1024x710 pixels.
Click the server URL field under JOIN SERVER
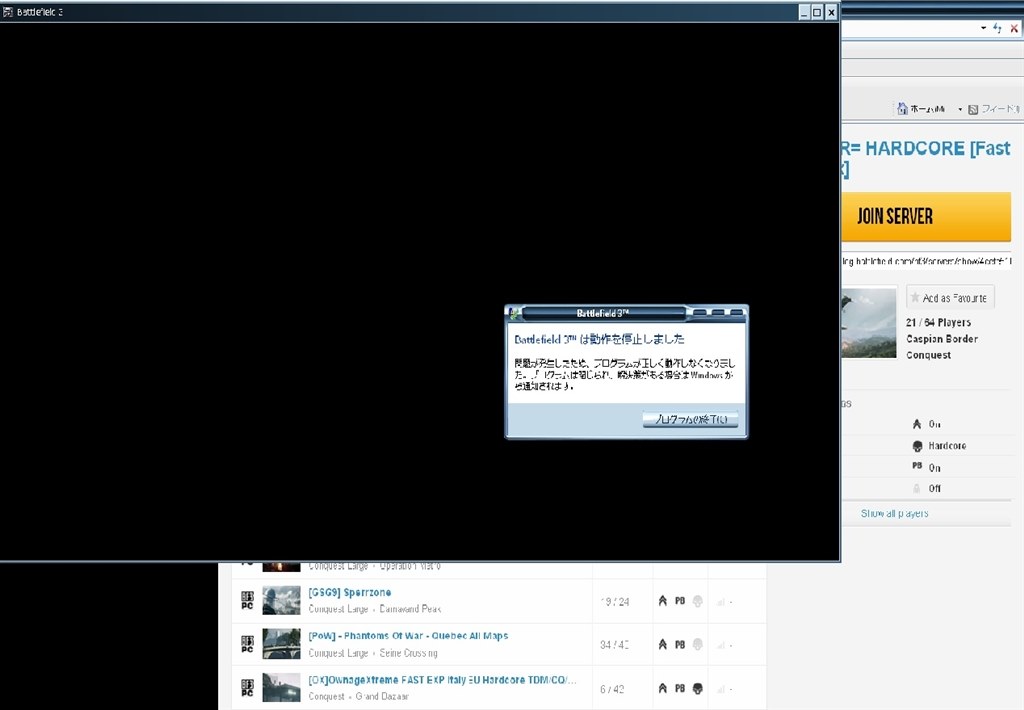926,261
